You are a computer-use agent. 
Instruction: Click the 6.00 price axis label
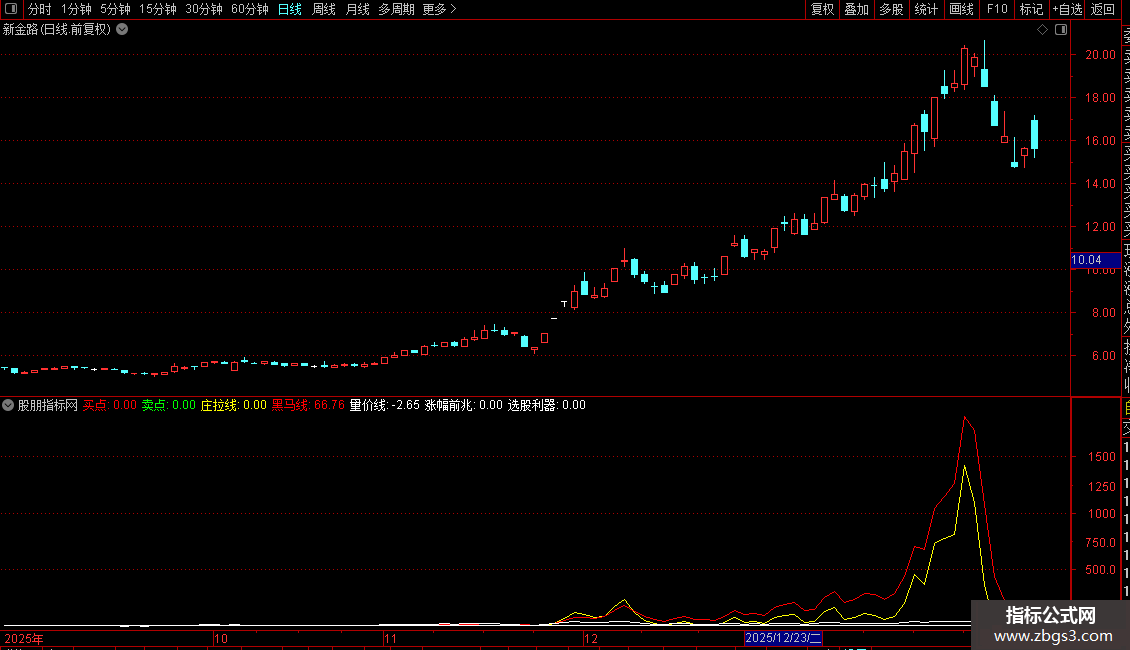tap(1103, 356)
